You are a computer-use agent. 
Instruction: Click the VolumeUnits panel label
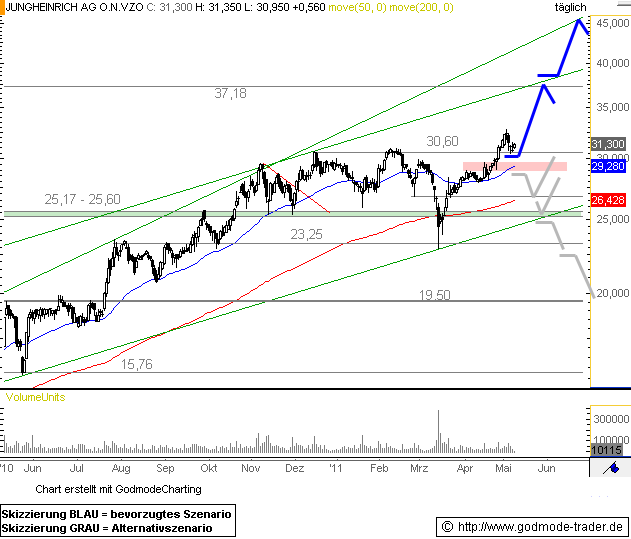pyautogui.click(x=35, y=397)
